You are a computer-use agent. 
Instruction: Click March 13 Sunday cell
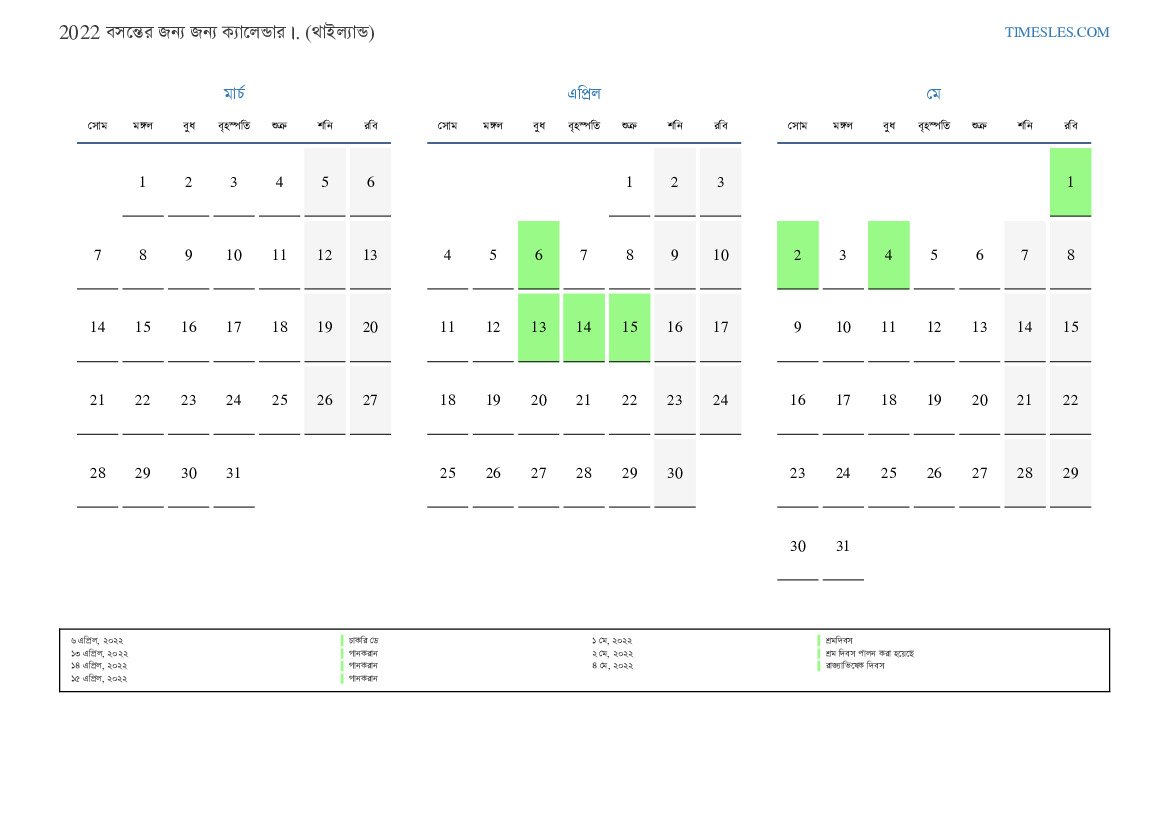(370, 254)
